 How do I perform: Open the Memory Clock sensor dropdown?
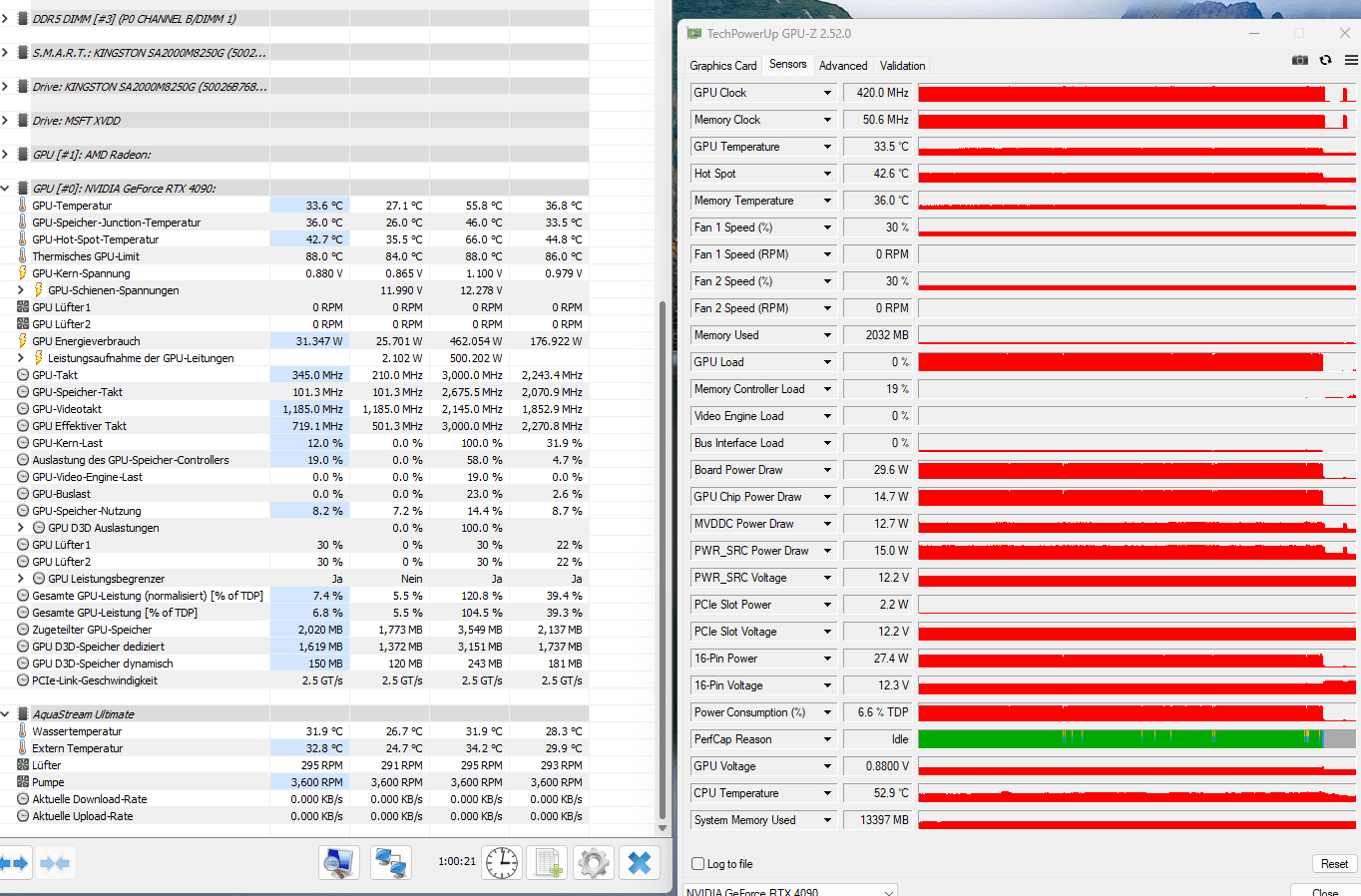(x=827, y=120)
